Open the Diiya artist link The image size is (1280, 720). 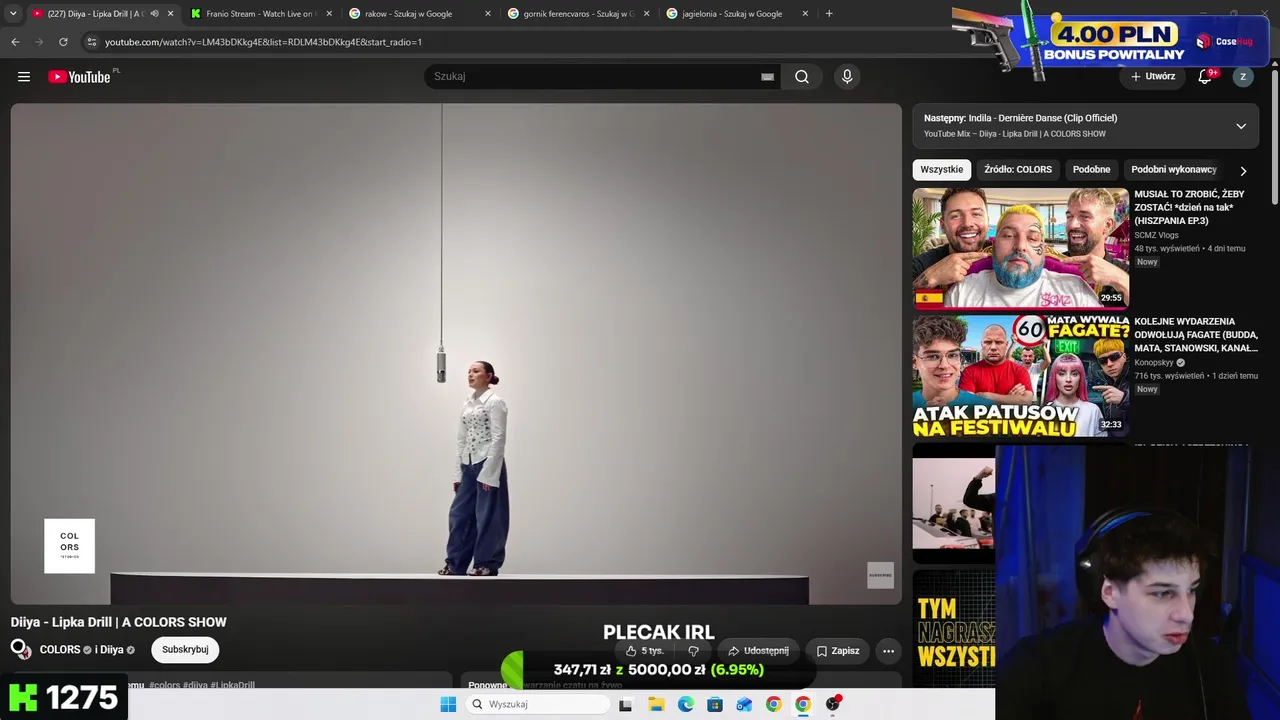coord(112,650)
